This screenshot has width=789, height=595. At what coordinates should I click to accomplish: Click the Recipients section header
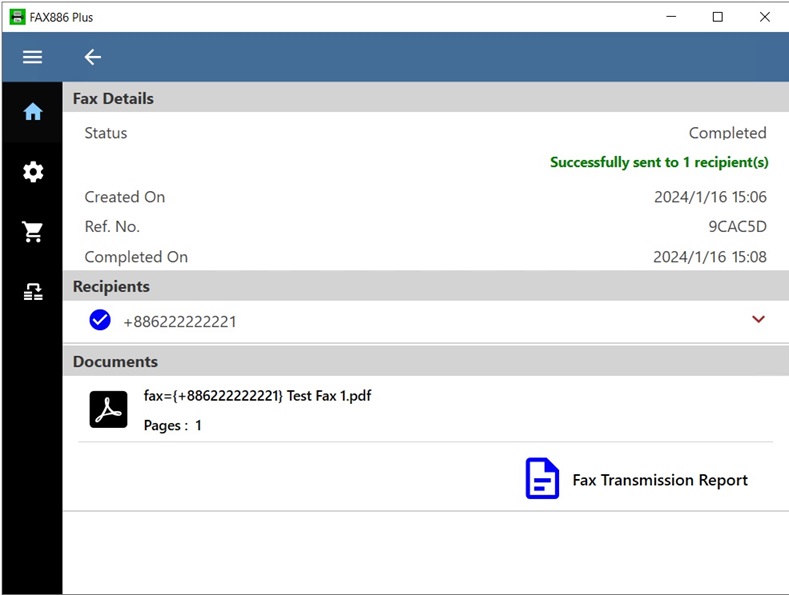click(x=426, y=286)
